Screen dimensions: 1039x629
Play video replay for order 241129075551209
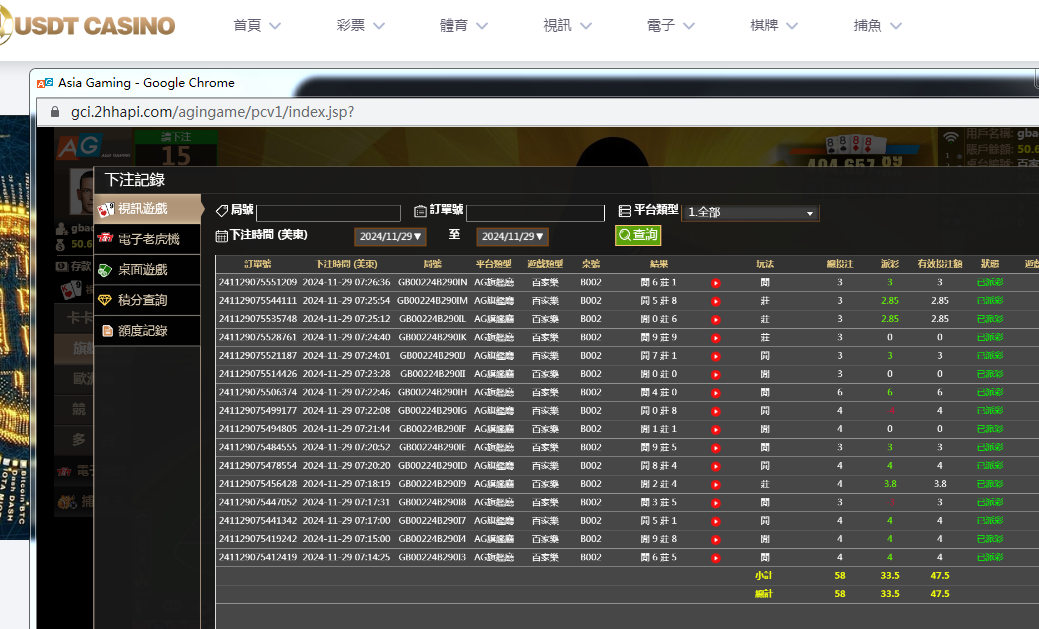pos(715,283)
